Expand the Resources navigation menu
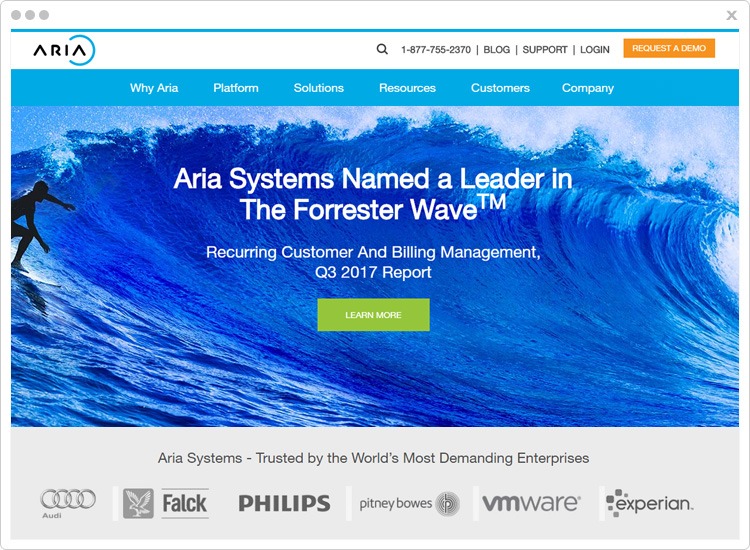Viewport: 750px width, 550px height. pyautogui.click(x=407, y=88)
